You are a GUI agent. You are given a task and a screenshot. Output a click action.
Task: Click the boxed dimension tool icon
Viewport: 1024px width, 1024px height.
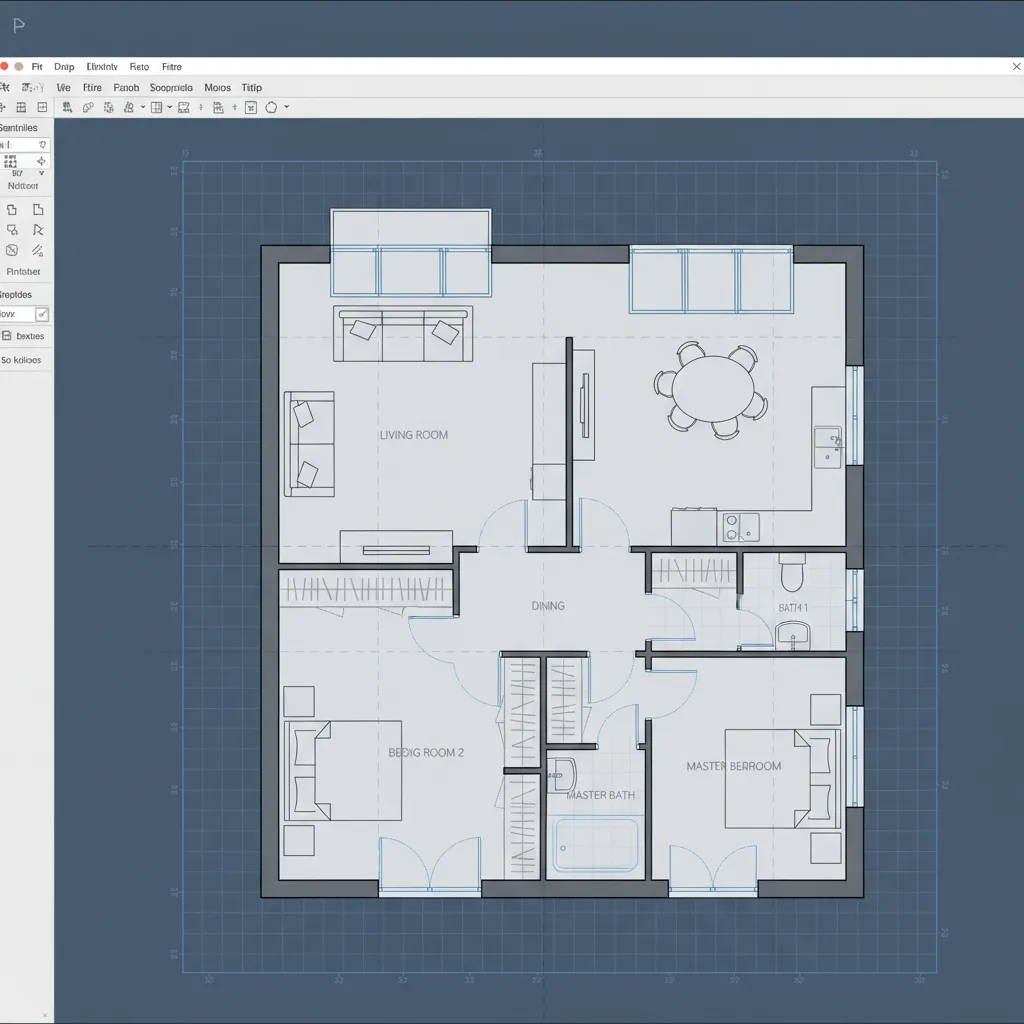[x=251, y=108]
